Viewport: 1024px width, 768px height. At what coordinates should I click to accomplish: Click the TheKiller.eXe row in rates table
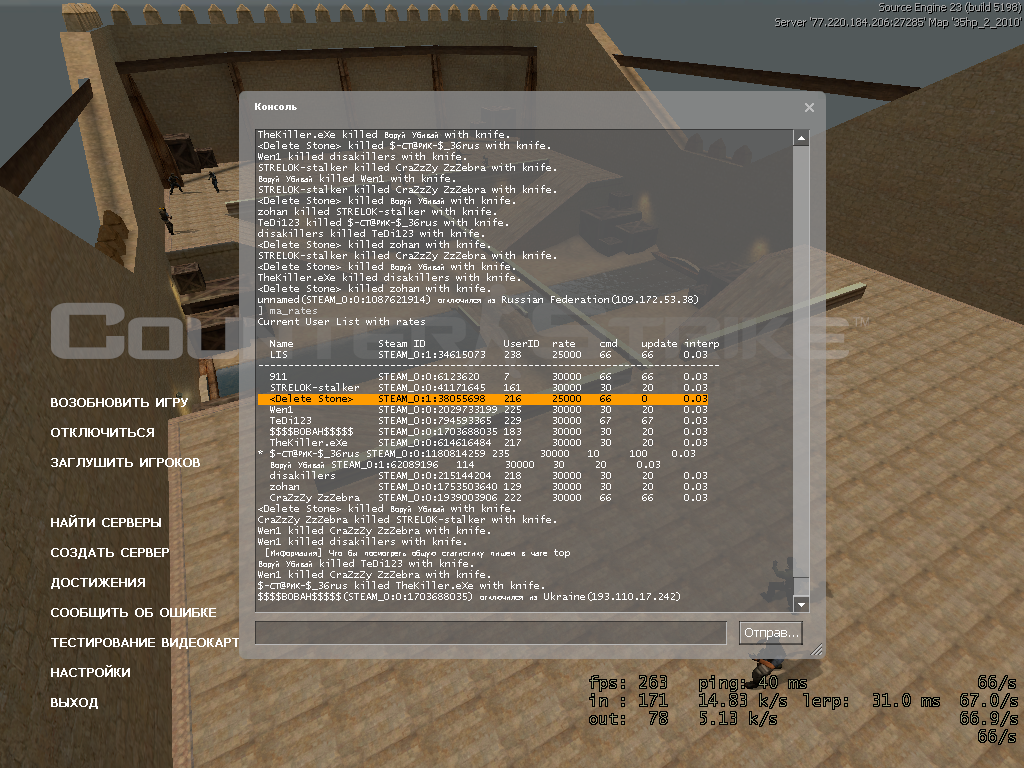pyautogui.click(x=488, y=443)
